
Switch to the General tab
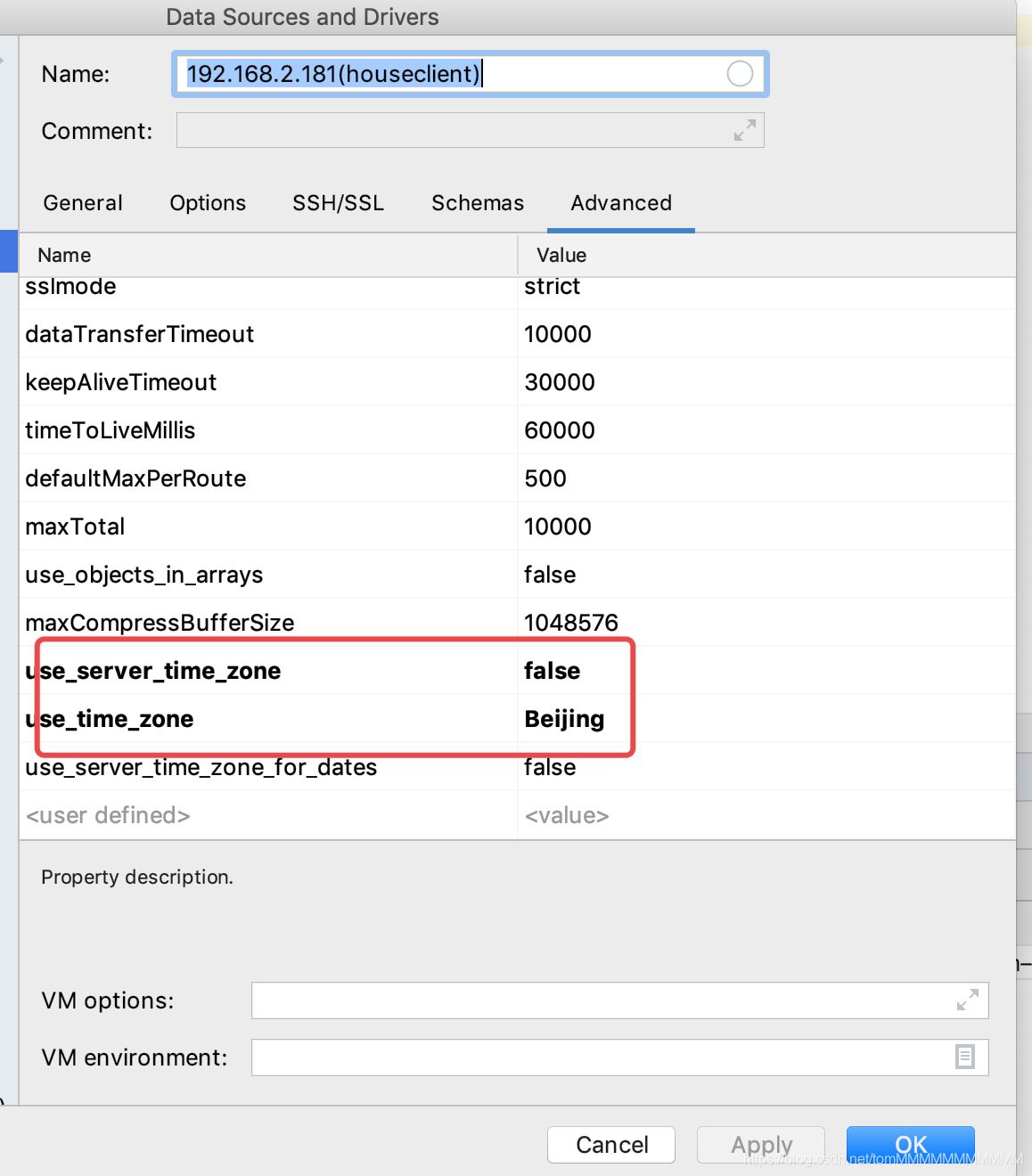(83, 203)
